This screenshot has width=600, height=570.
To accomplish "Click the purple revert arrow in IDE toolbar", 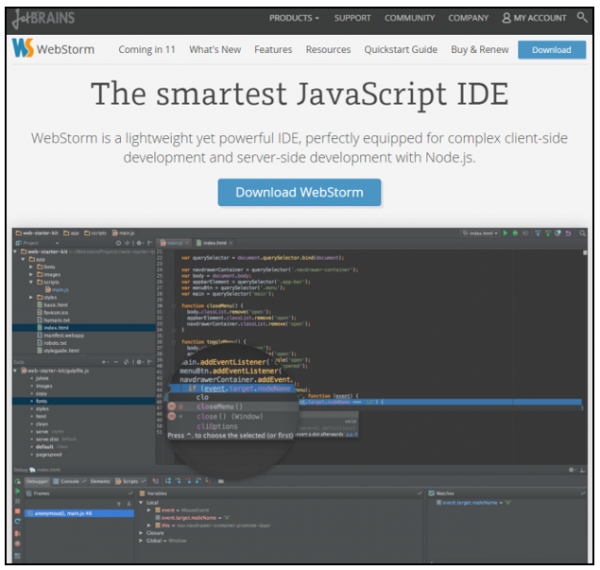I will (x=568, y=233).
